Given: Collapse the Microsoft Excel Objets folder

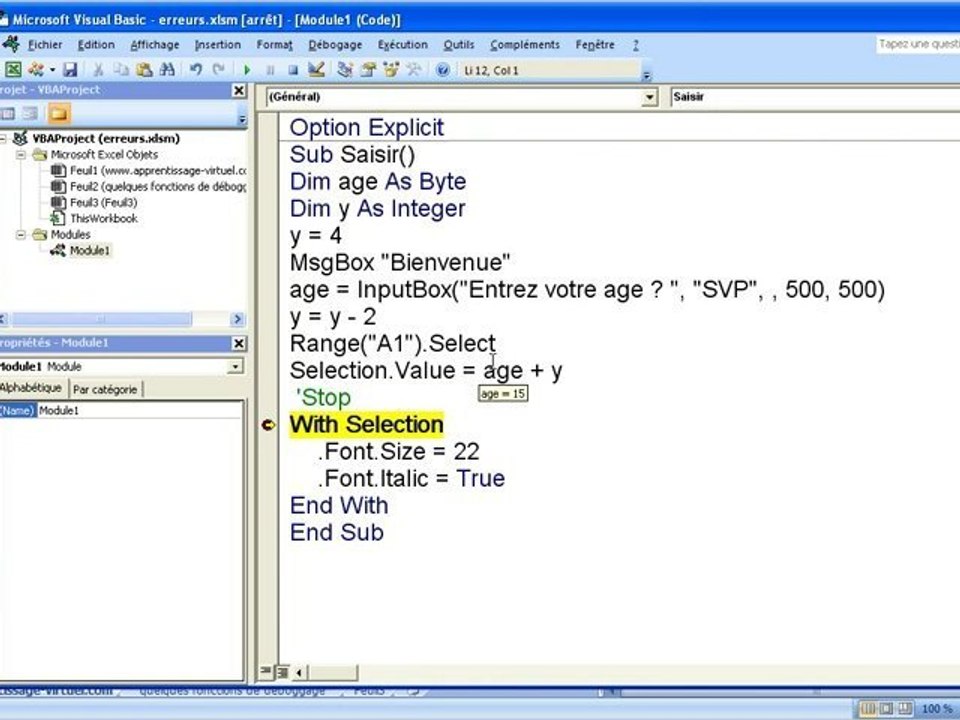Looking at the screenshot, I should [x=21, y=155].
